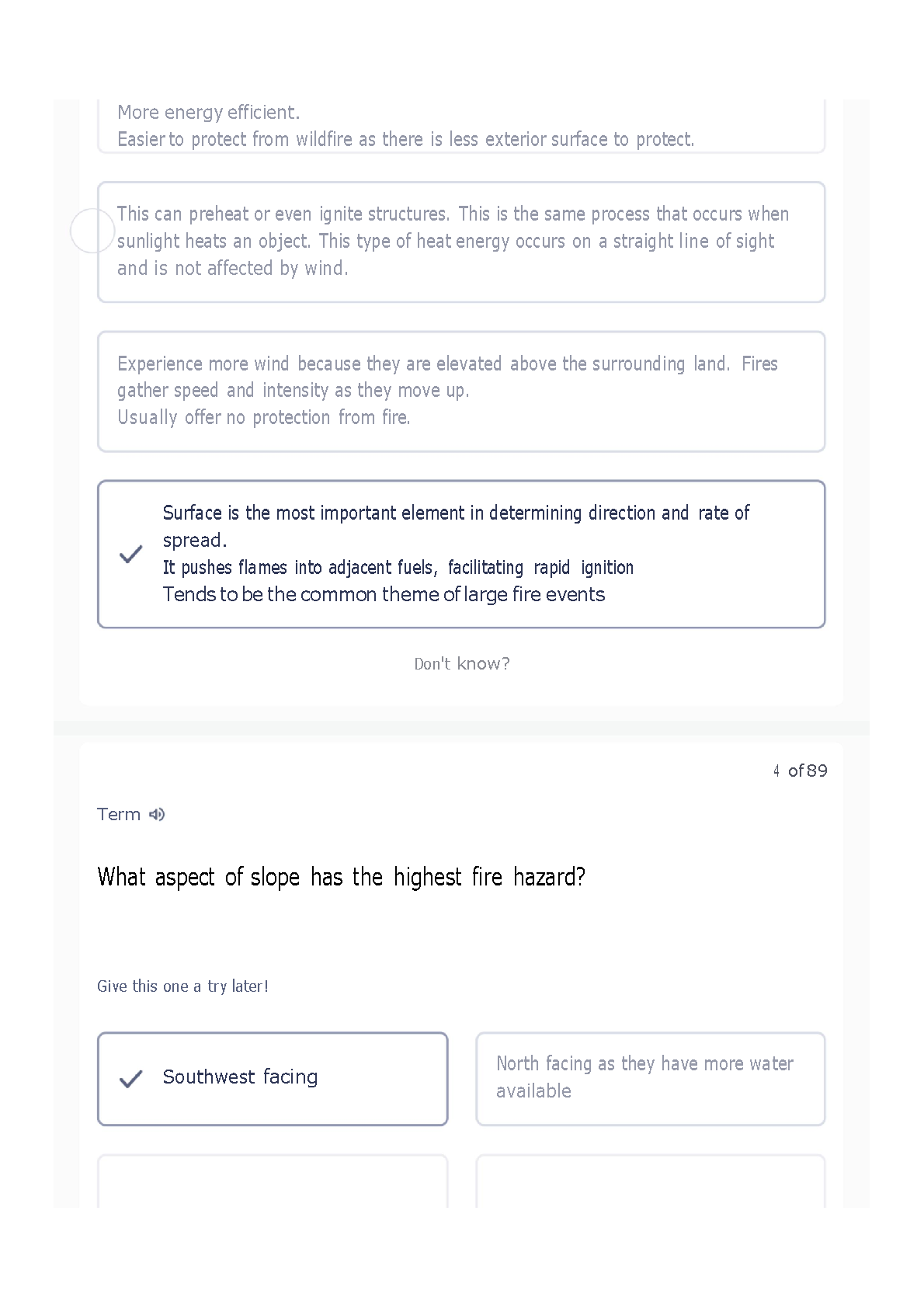Click the slope fire hazard question text
The image size is (924, 1308).
point(341,877)
